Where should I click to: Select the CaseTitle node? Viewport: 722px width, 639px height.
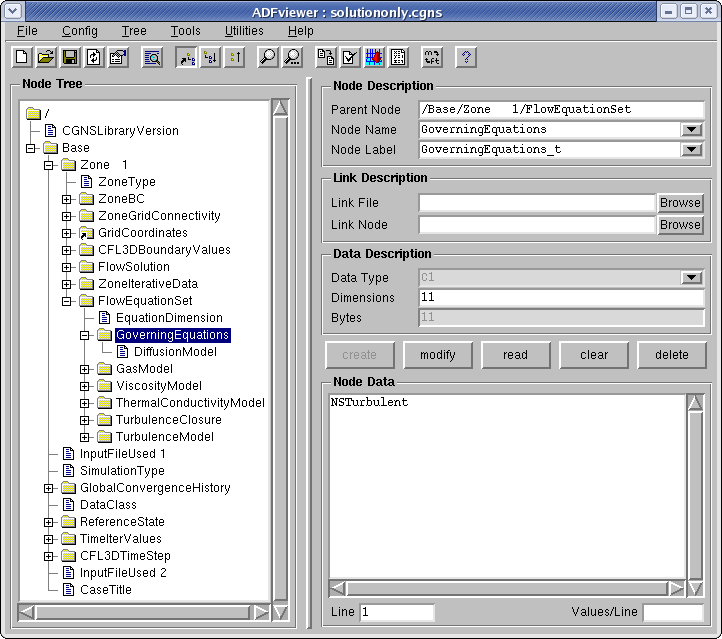point(106,590)
